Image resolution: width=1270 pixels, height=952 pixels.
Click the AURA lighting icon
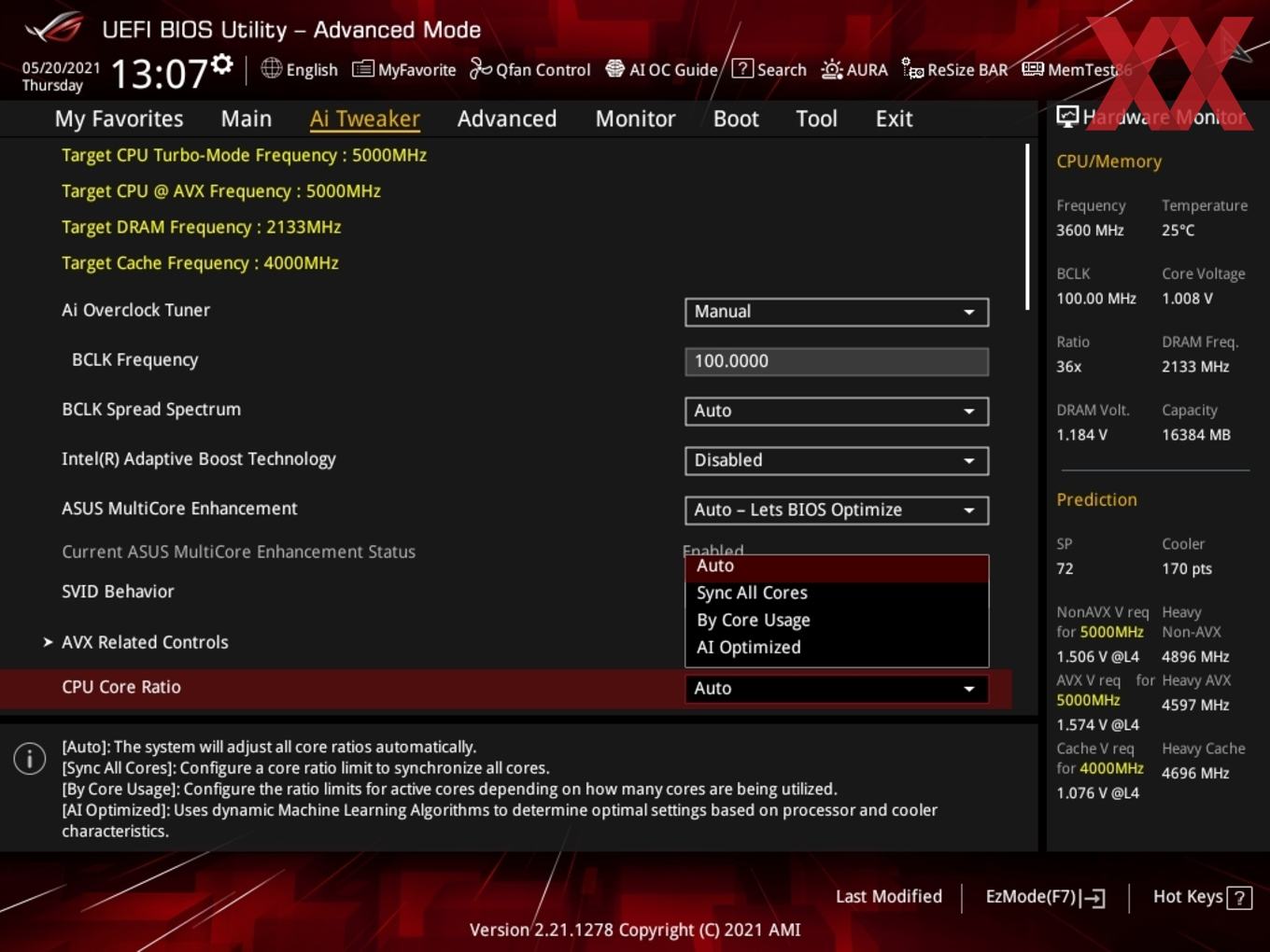(x=831, y=69)
